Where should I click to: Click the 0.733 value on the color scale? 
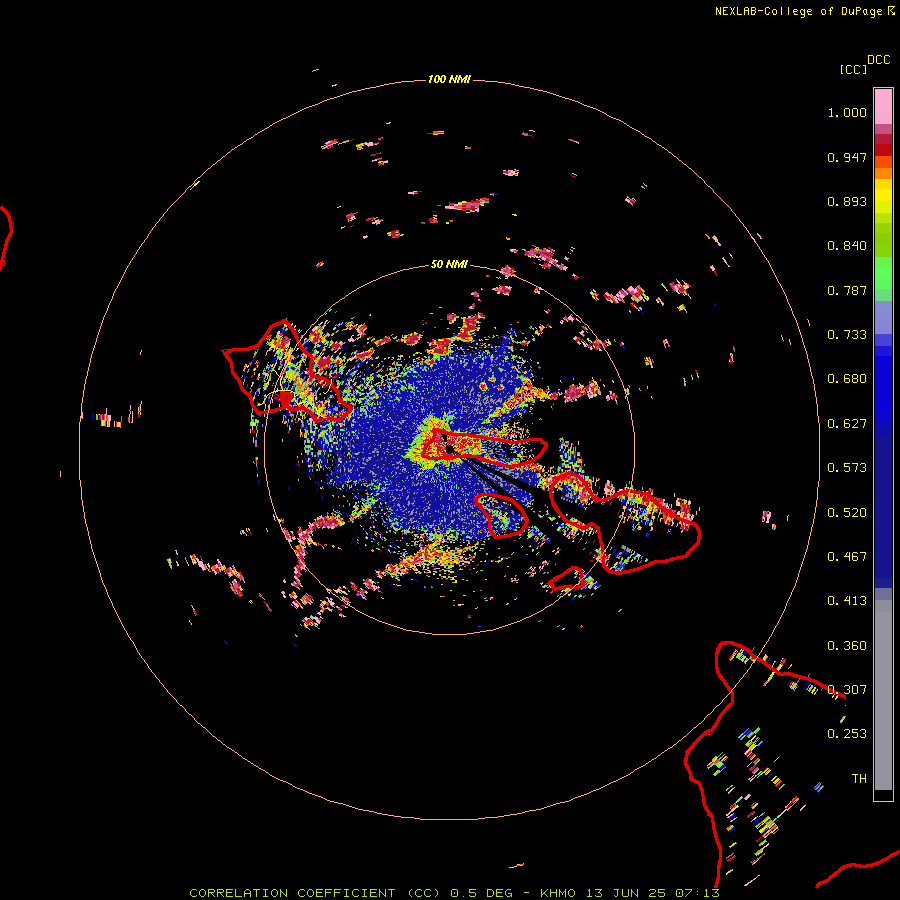[x=847, y=335]
